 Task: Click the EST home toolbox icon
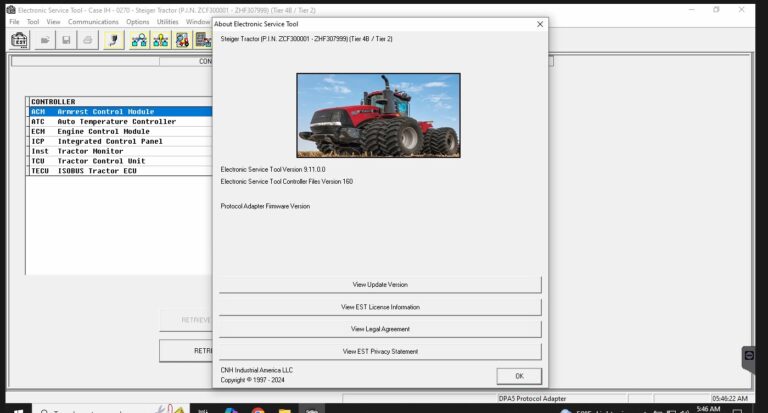pos(20,40)
